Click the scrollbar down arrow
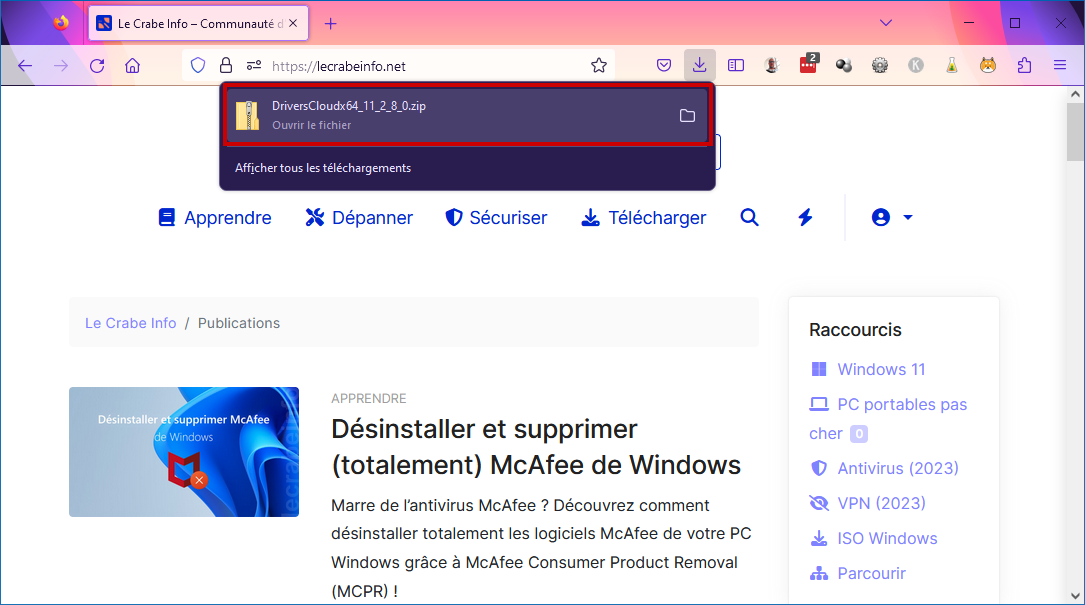This screenshot has width=1085, height=605. click(x=1075, y=596)
